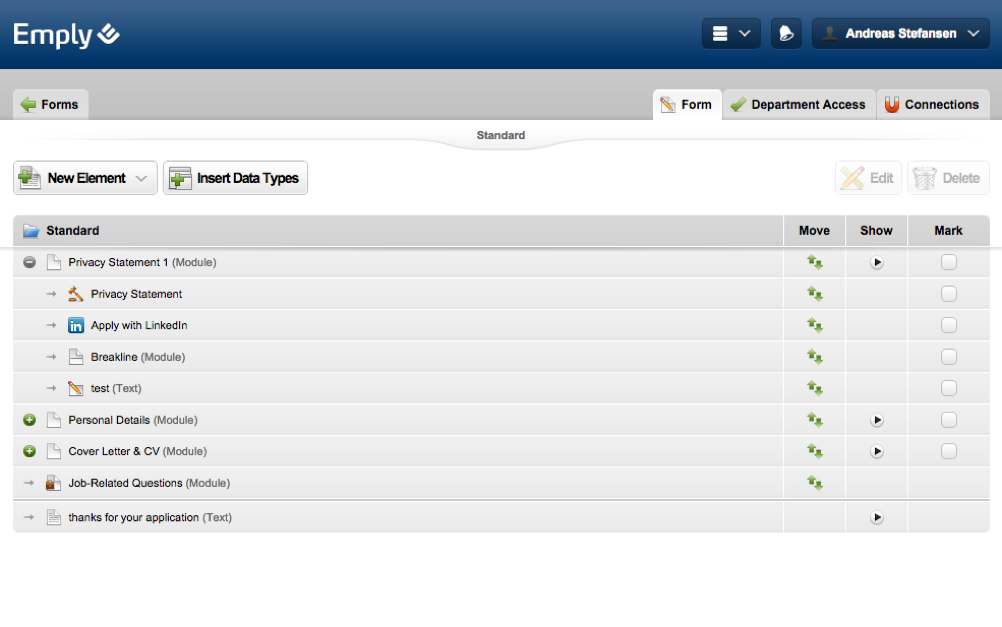This screenshot has height=627, width=1002.
Task: Open the Connections tab
Action: (x=932, y=105)
